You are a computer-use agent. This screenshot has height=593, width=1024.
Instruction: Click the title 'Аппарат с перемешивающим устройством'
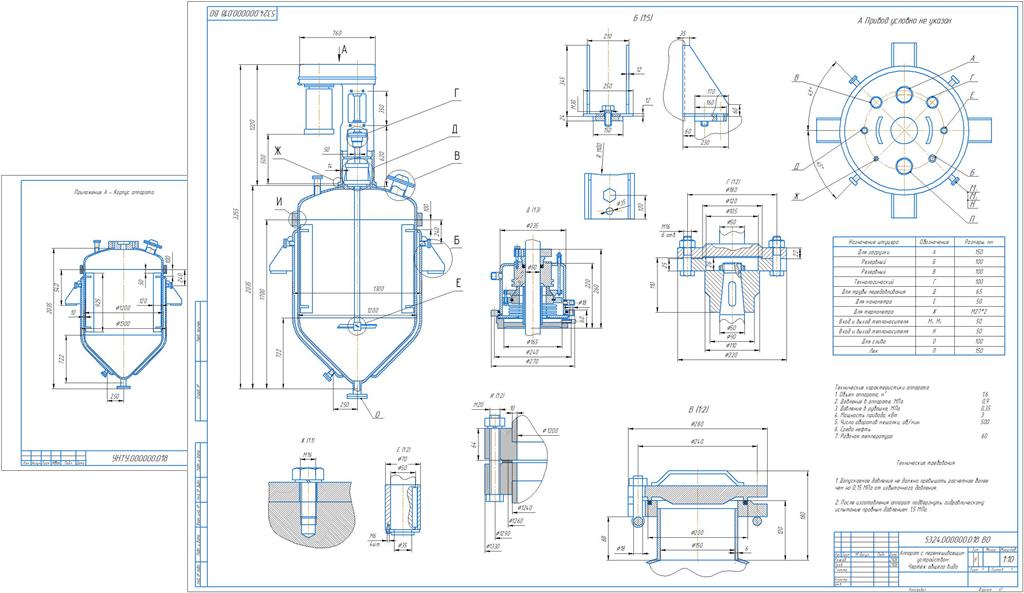click(931, 557)
